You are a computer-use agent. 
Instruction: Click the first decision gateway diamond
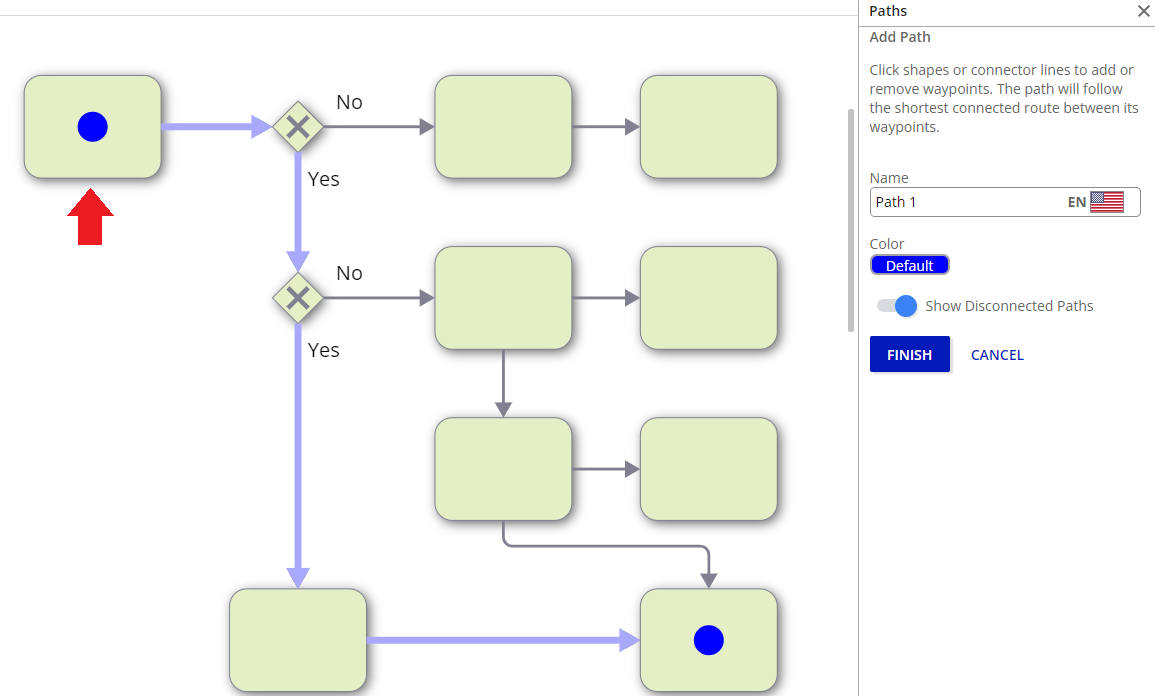pos(297,127)
